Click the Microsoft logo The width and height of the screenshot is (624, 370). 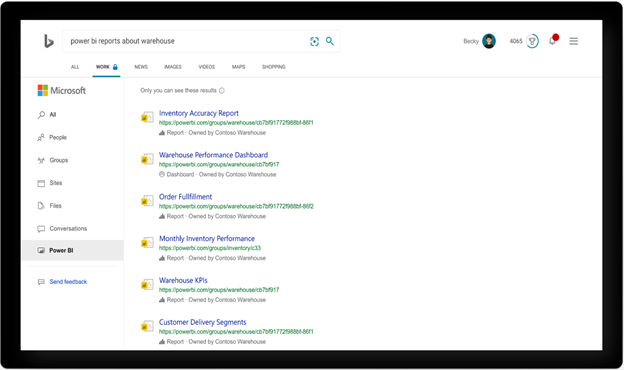(x=62, y=90)
